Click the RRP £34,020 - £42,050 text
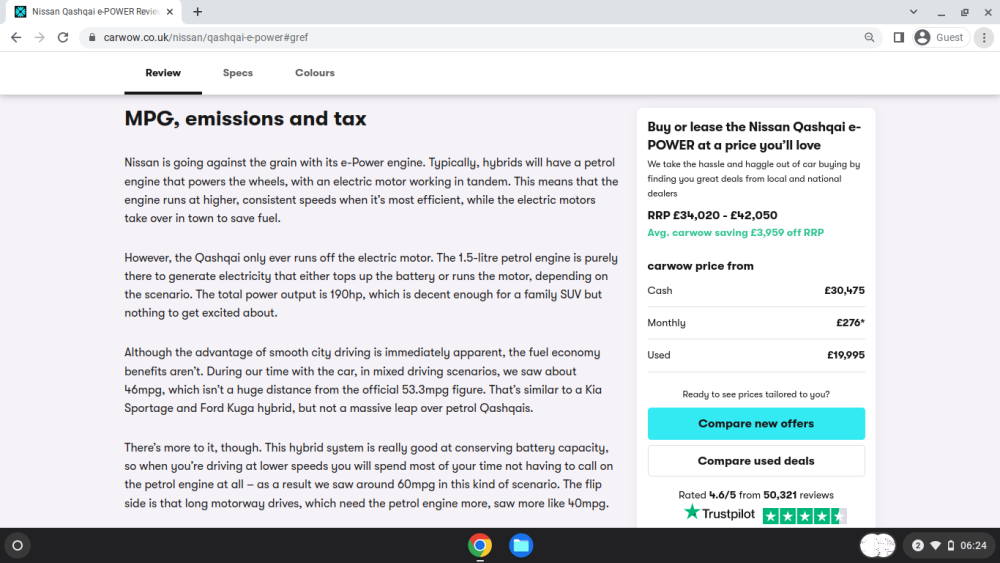The height and width of the screenshot is (563, 1000). point(712,216)
